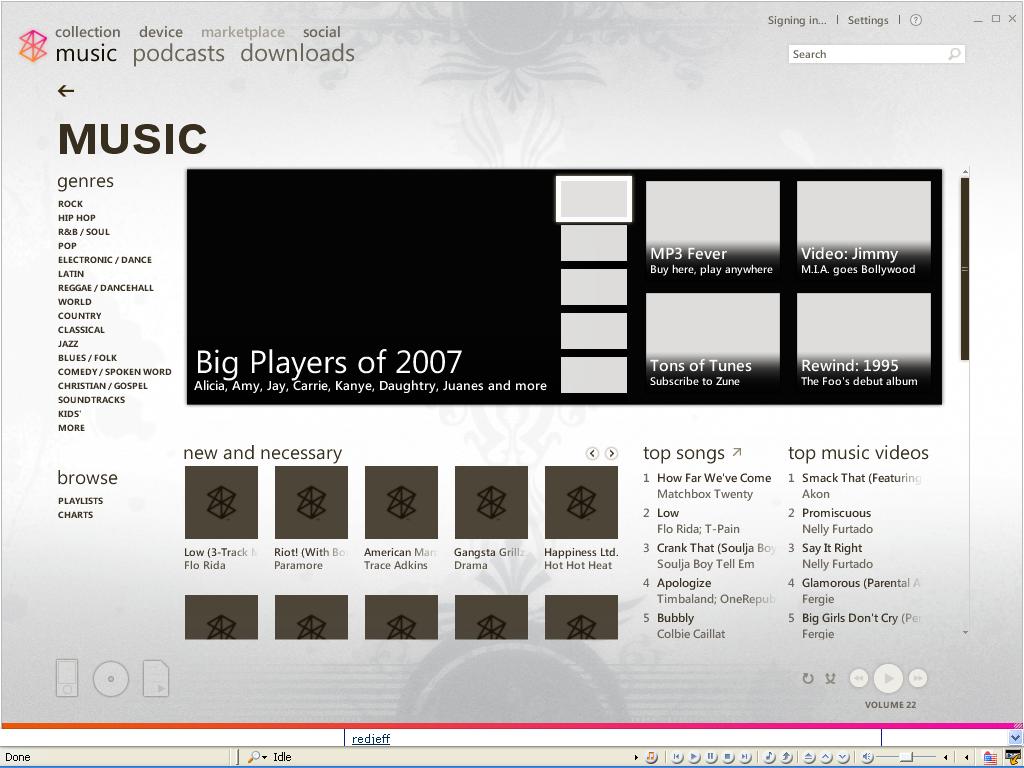This screenshot has height=768, width=1024.
Task: Toggle the shuffle playback button
Action: coord(830,679)
